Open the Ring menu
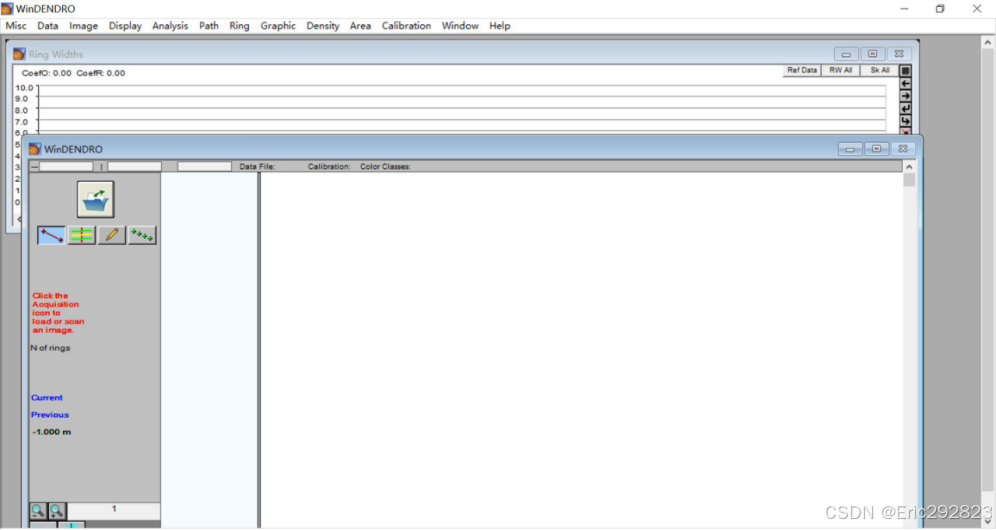Image resolution: width=996 pixels, height=530 pixels. point(239,26)
